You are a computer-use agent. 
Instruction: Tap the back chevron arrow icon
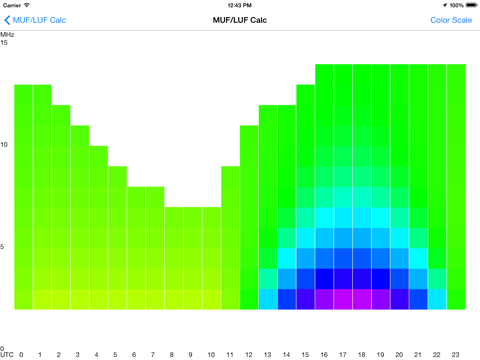[7, 20]
